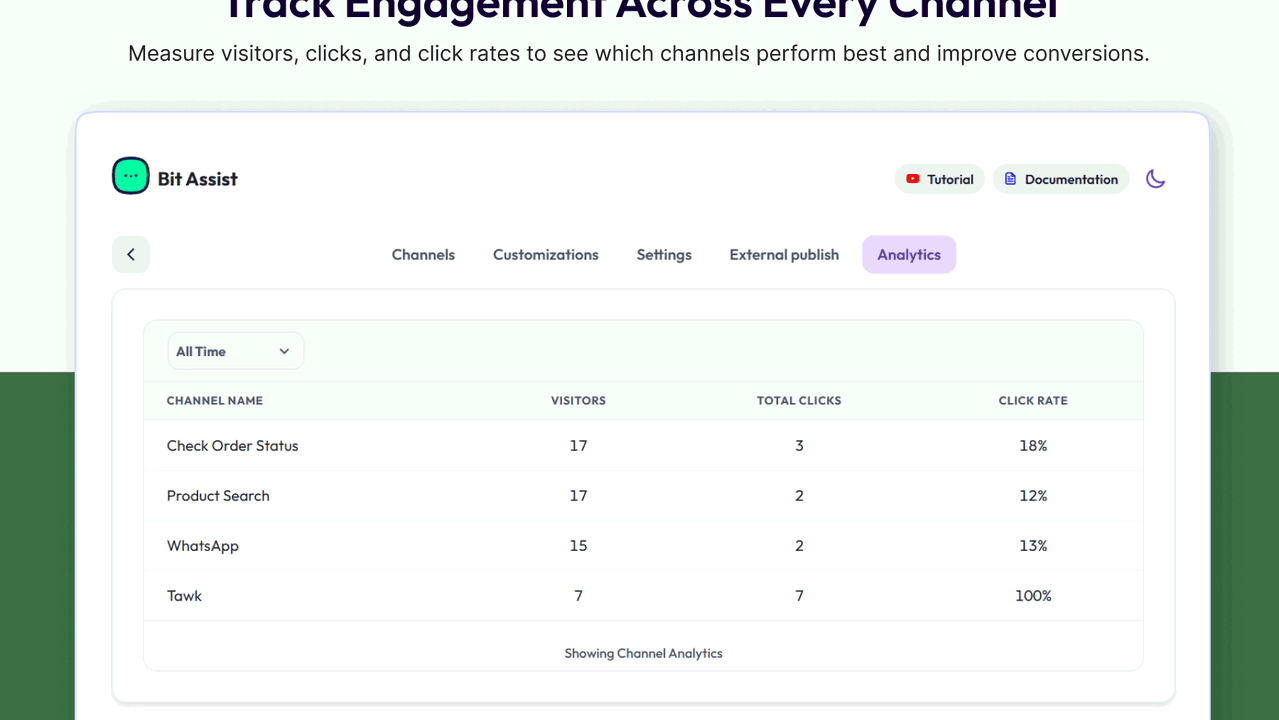Click the Bit Assist green logo icon
Image resolution: width=1279 pixels, height=720 pixels.
point(131,176)
